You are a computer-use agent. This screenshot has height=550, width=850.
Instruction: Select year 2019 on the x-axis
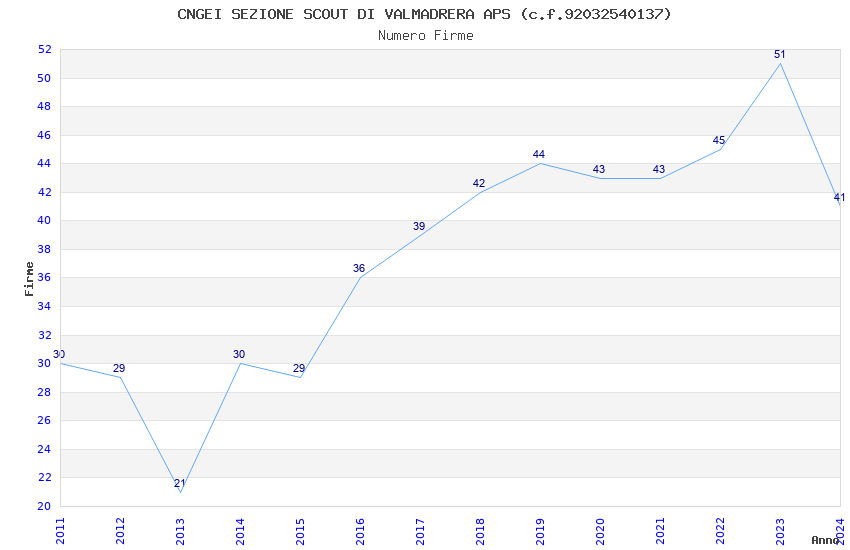(540, 531)
